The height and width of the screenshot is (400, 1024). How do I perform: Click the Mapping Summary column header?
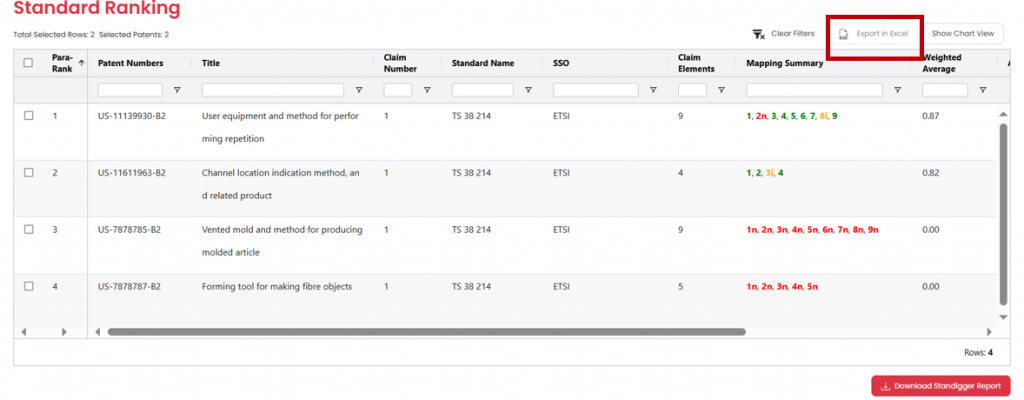tap(784, 63)
